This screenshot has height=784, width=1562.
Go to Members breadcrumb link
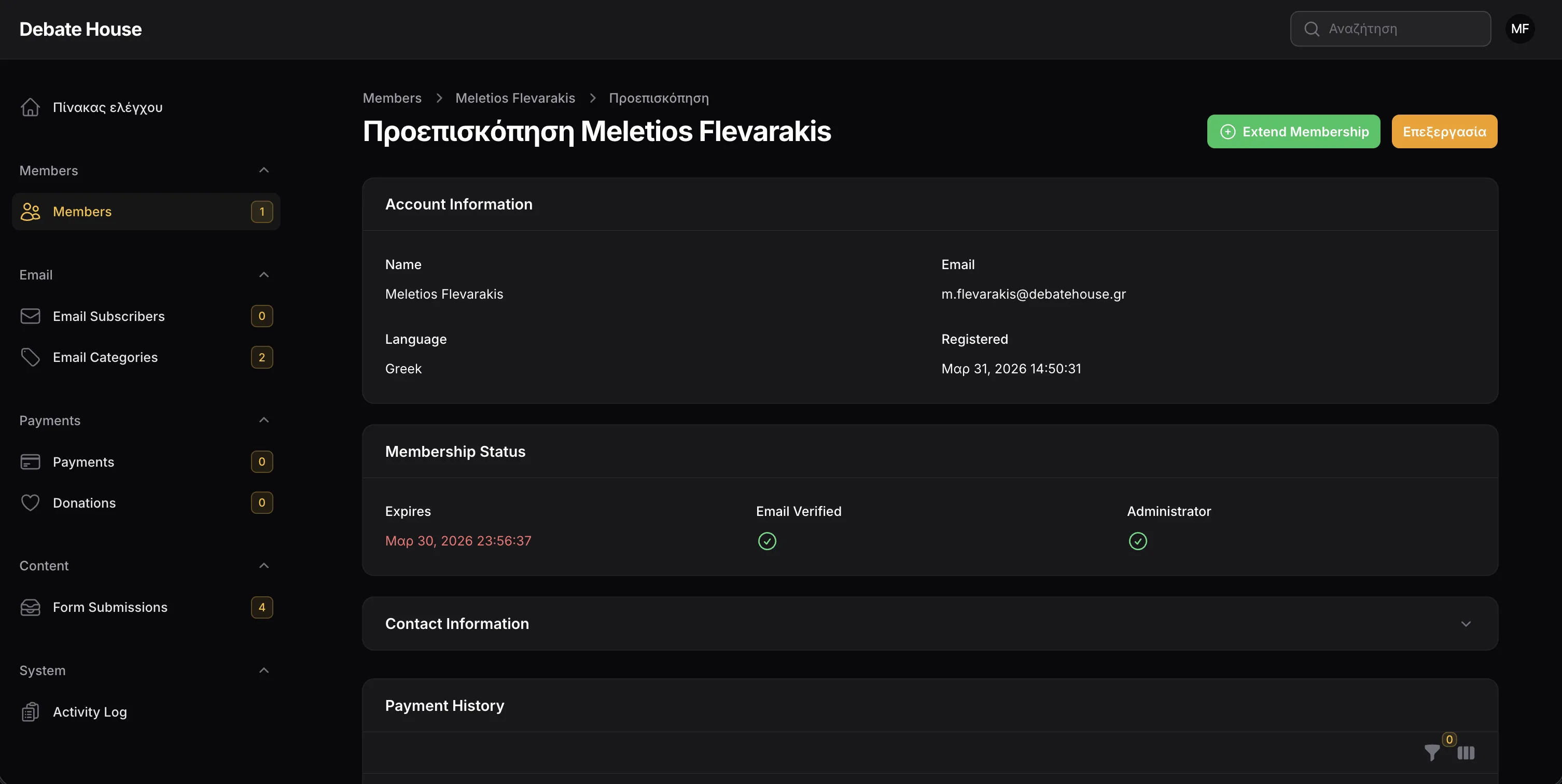point(392,98)
